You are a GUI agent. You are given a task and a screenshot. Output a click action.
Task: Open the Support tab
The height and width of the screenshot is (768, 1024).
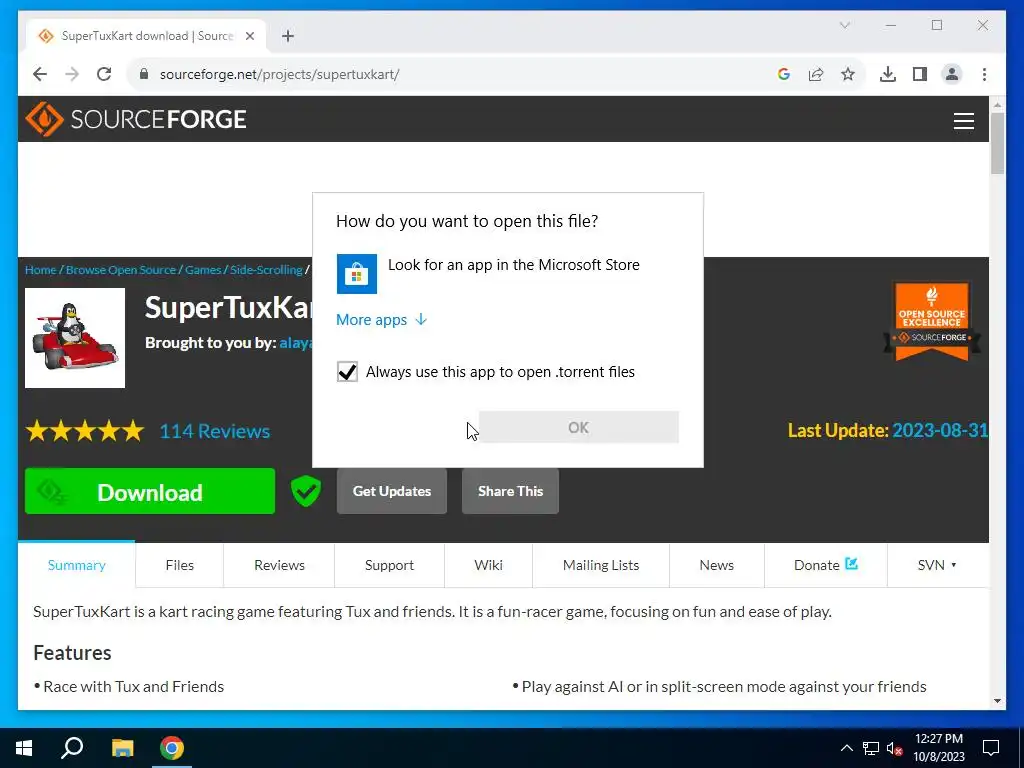point(389,565)
